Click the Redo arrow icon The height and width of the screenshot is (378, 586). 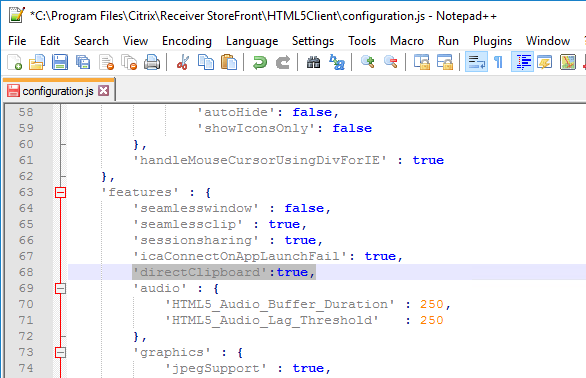(x=283, y=62)
